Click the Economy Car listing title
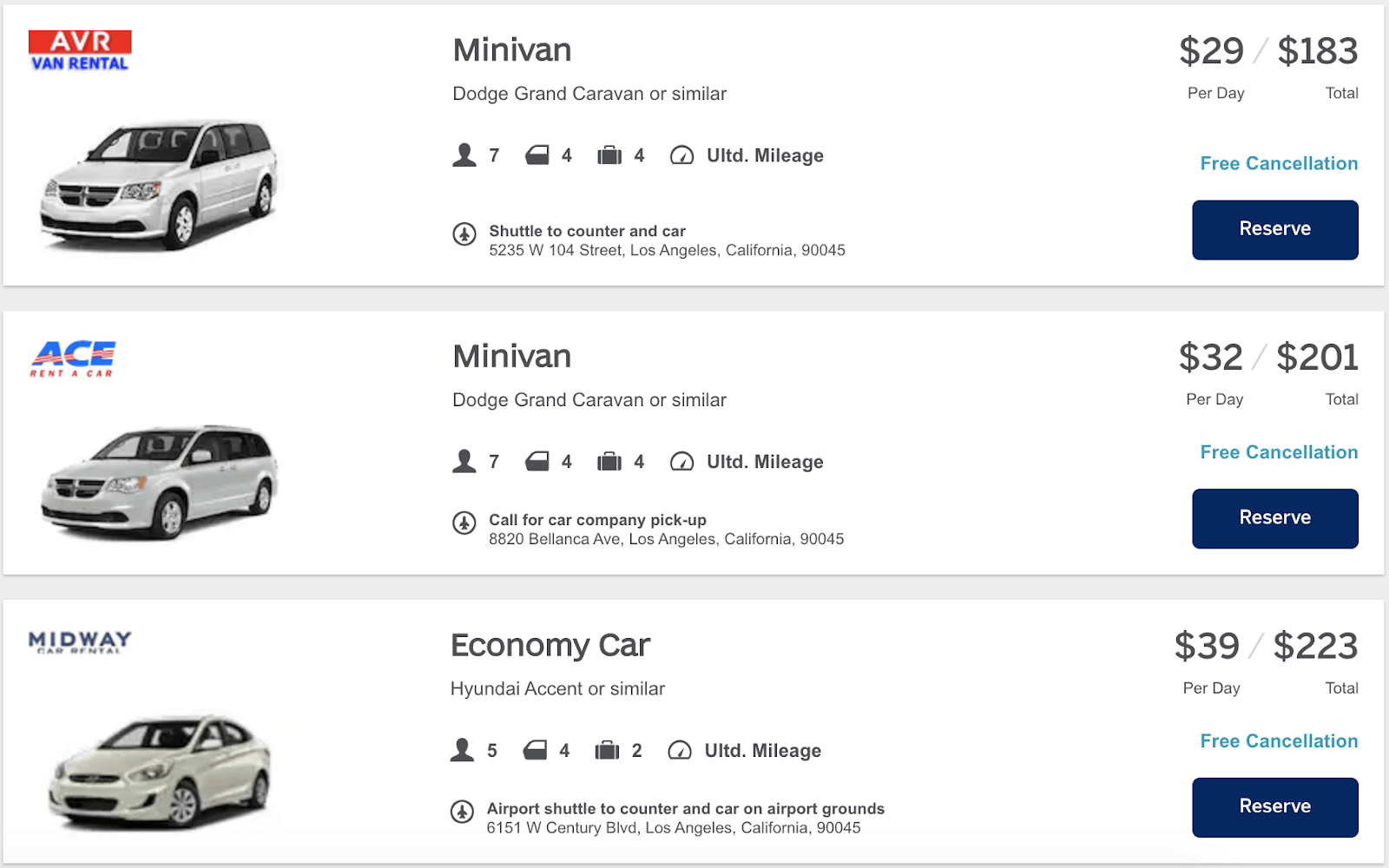 click(550, 646)
